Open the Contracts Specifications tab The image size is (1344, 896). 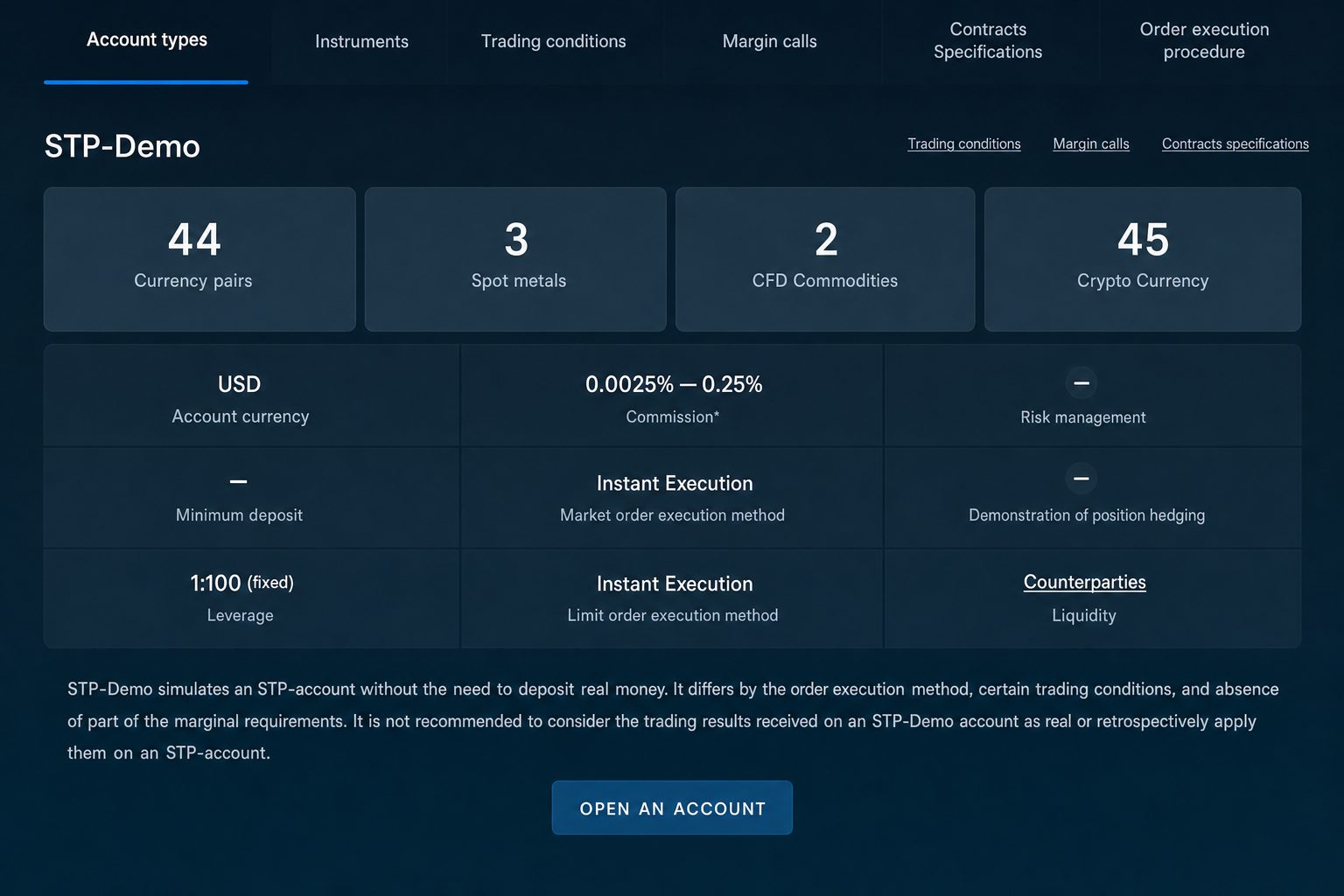[x=988, y=40]
